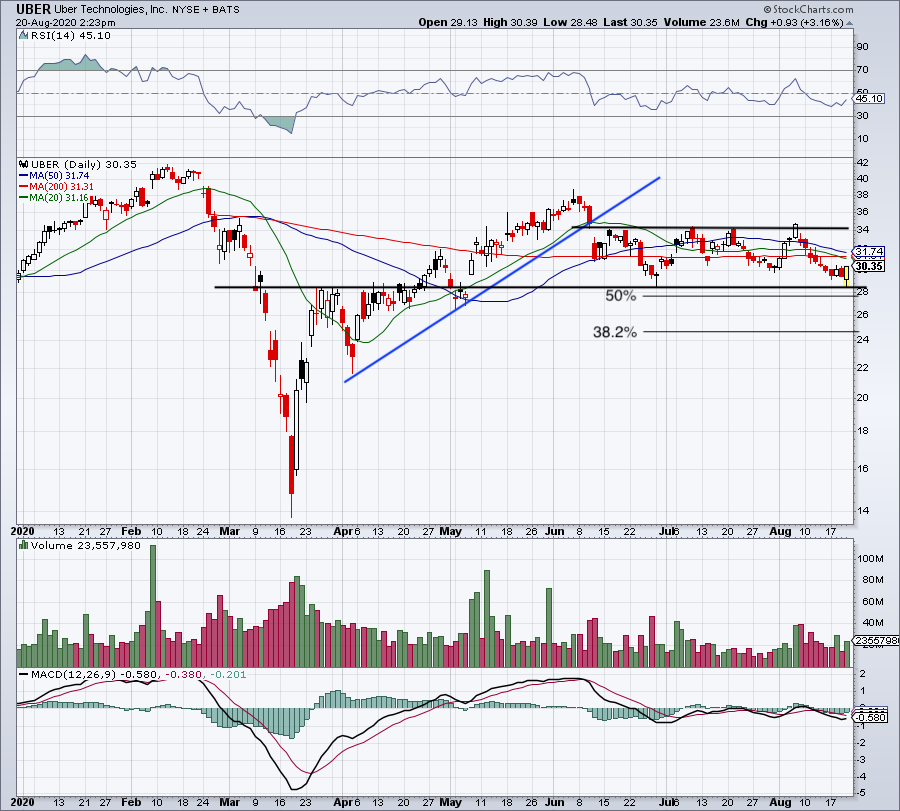Click the Volume legend bar icon
The height and width of the screenshot is (811, 900).
tap(24, 546)
